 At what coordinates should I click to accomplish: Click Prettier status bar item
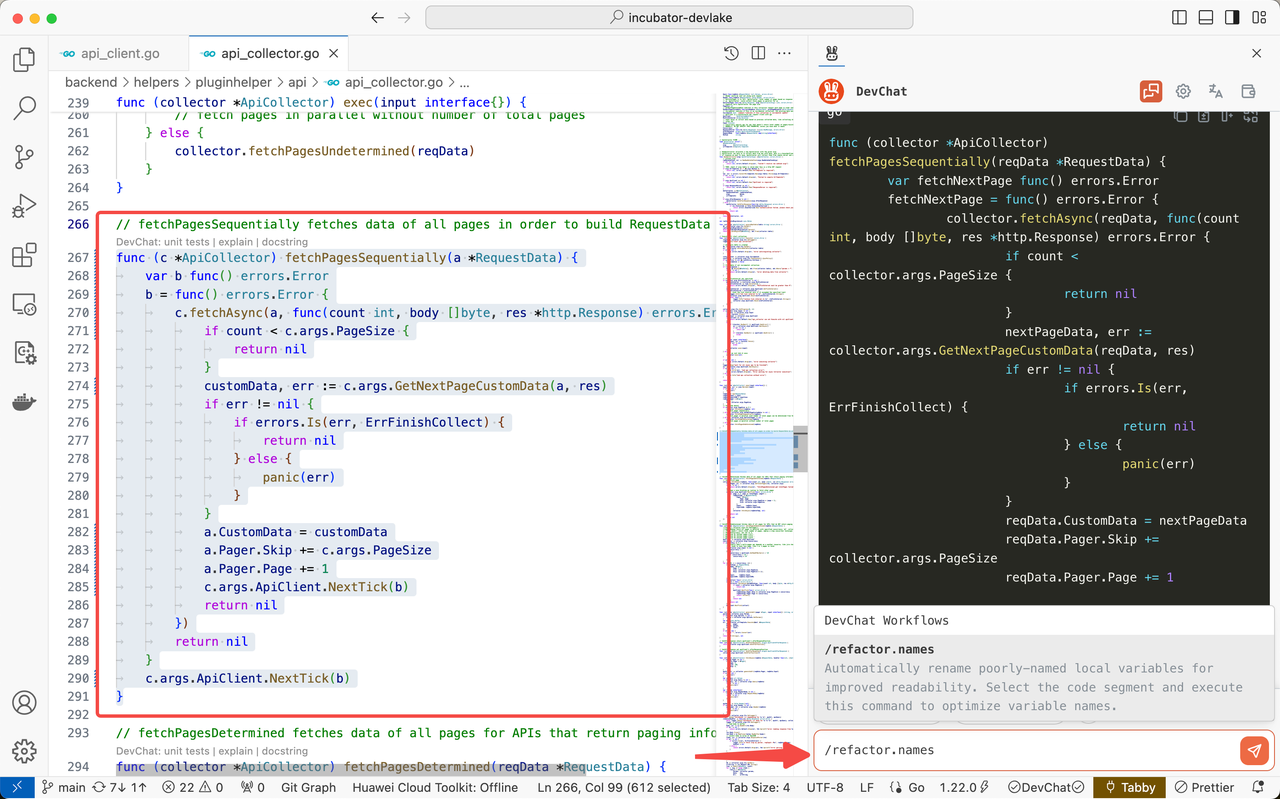[x=1204, y=787]
